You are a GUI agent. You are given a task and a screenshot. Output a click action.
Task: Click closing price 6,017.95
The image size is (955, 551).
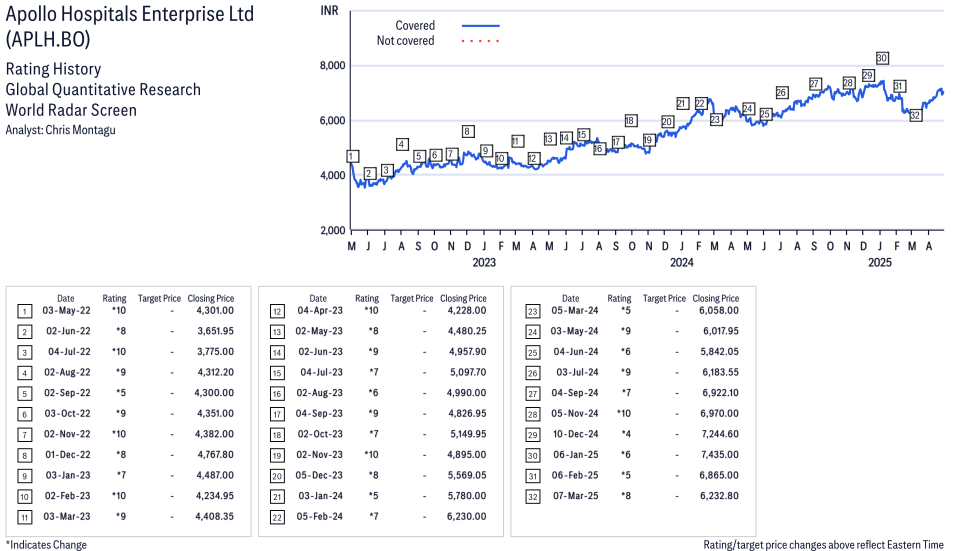click(x=721, y=331)
